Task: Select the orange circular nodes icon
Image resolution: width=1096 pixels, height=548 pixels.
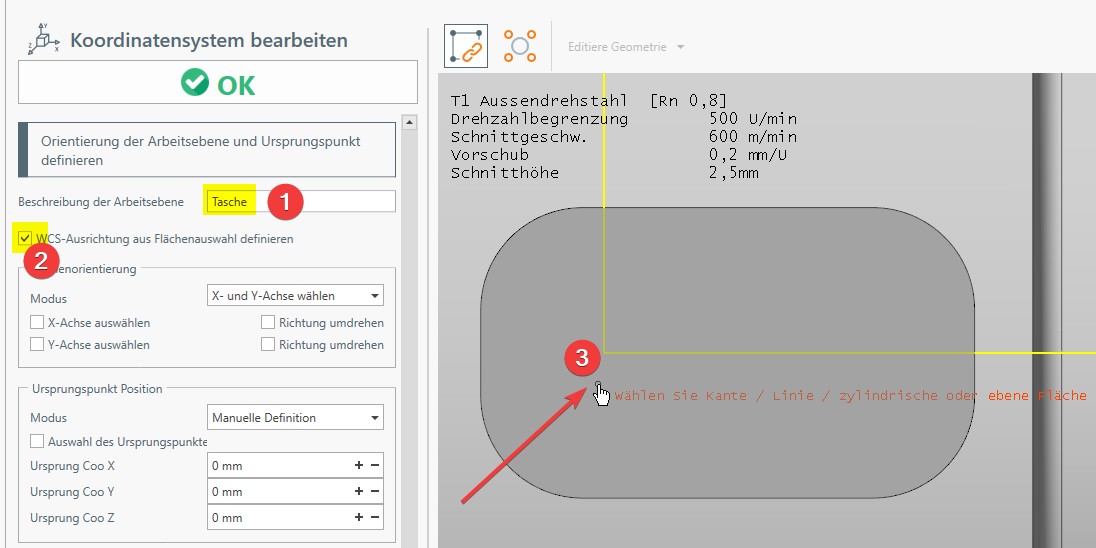Action: point(520,47)
